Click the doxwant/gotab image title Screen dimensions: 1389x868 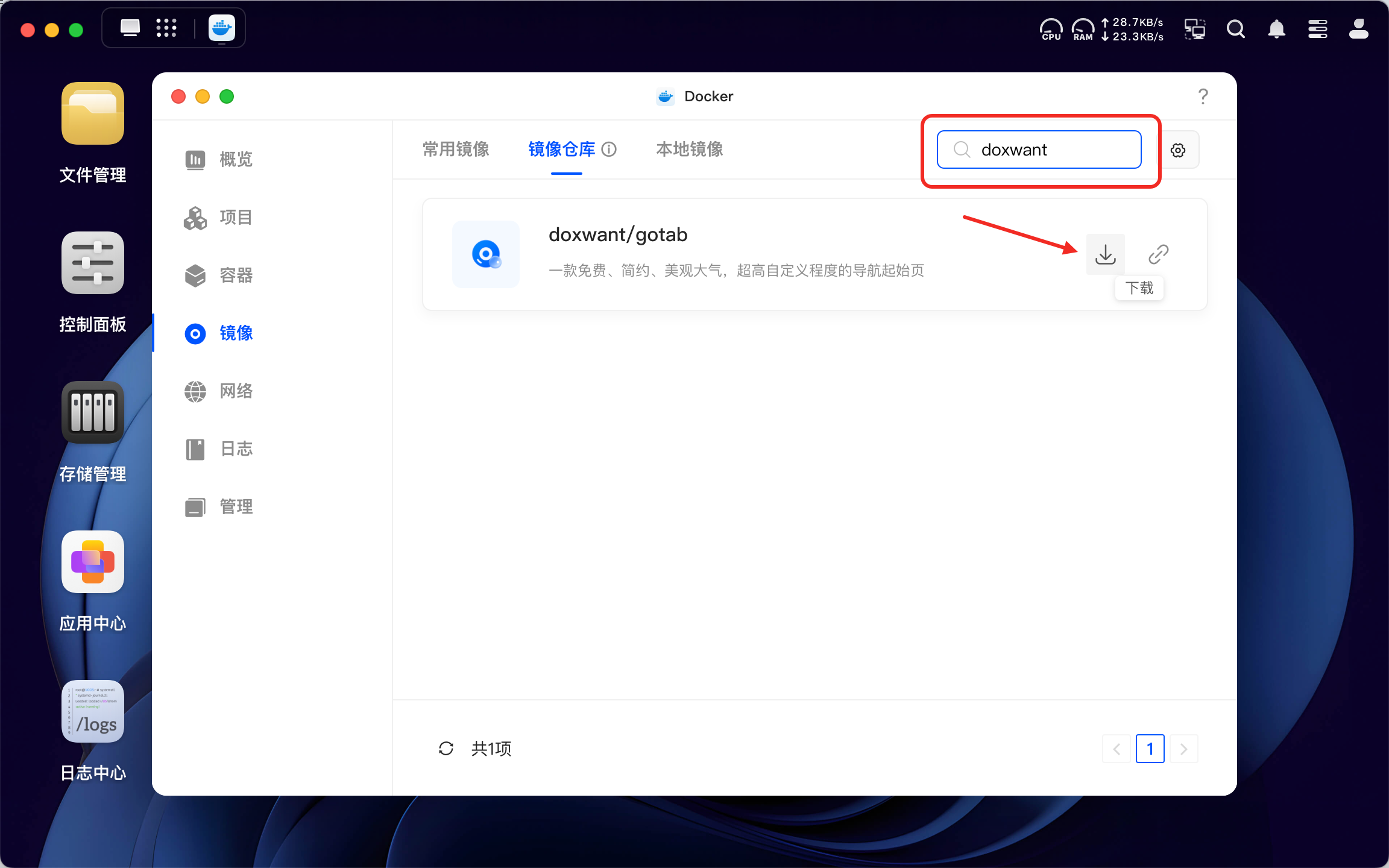618,234
